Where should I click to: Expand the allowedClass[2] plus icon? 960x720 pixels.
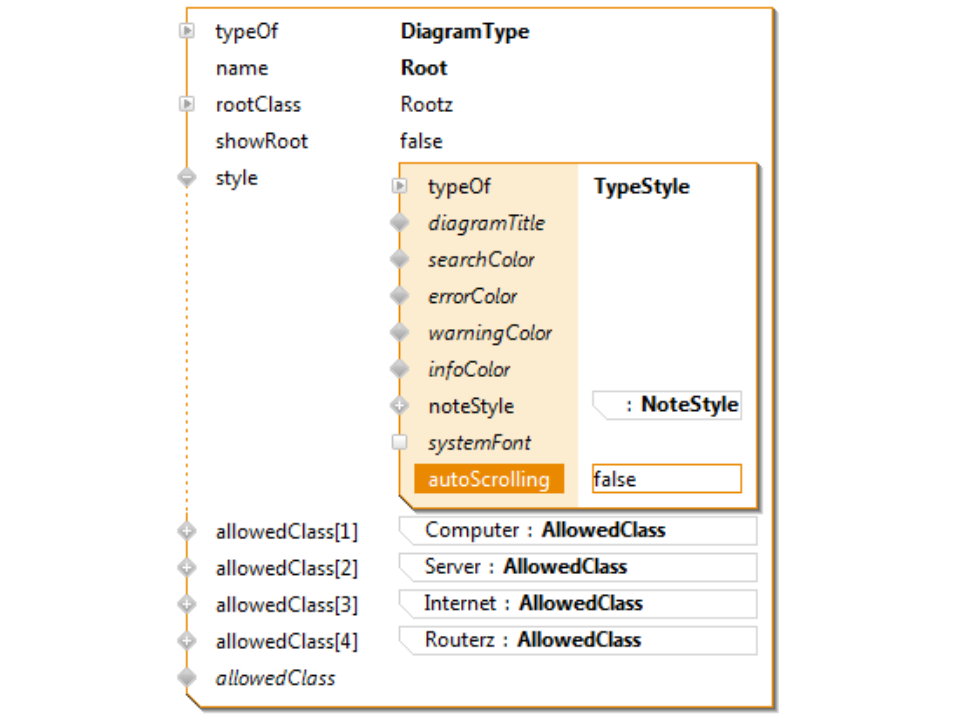[x=186, y=568]
